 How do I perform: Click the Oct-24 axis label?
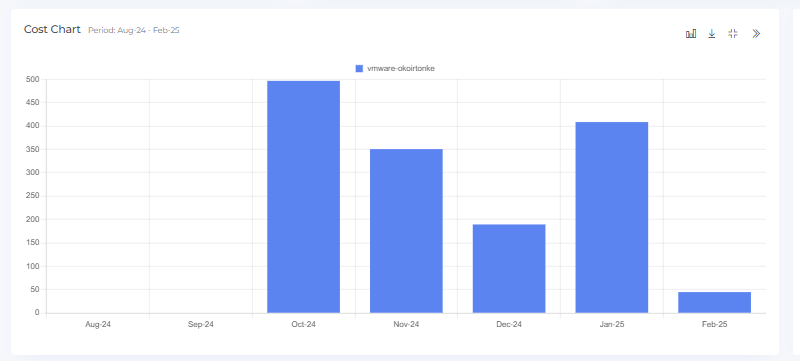pos(304,324)
